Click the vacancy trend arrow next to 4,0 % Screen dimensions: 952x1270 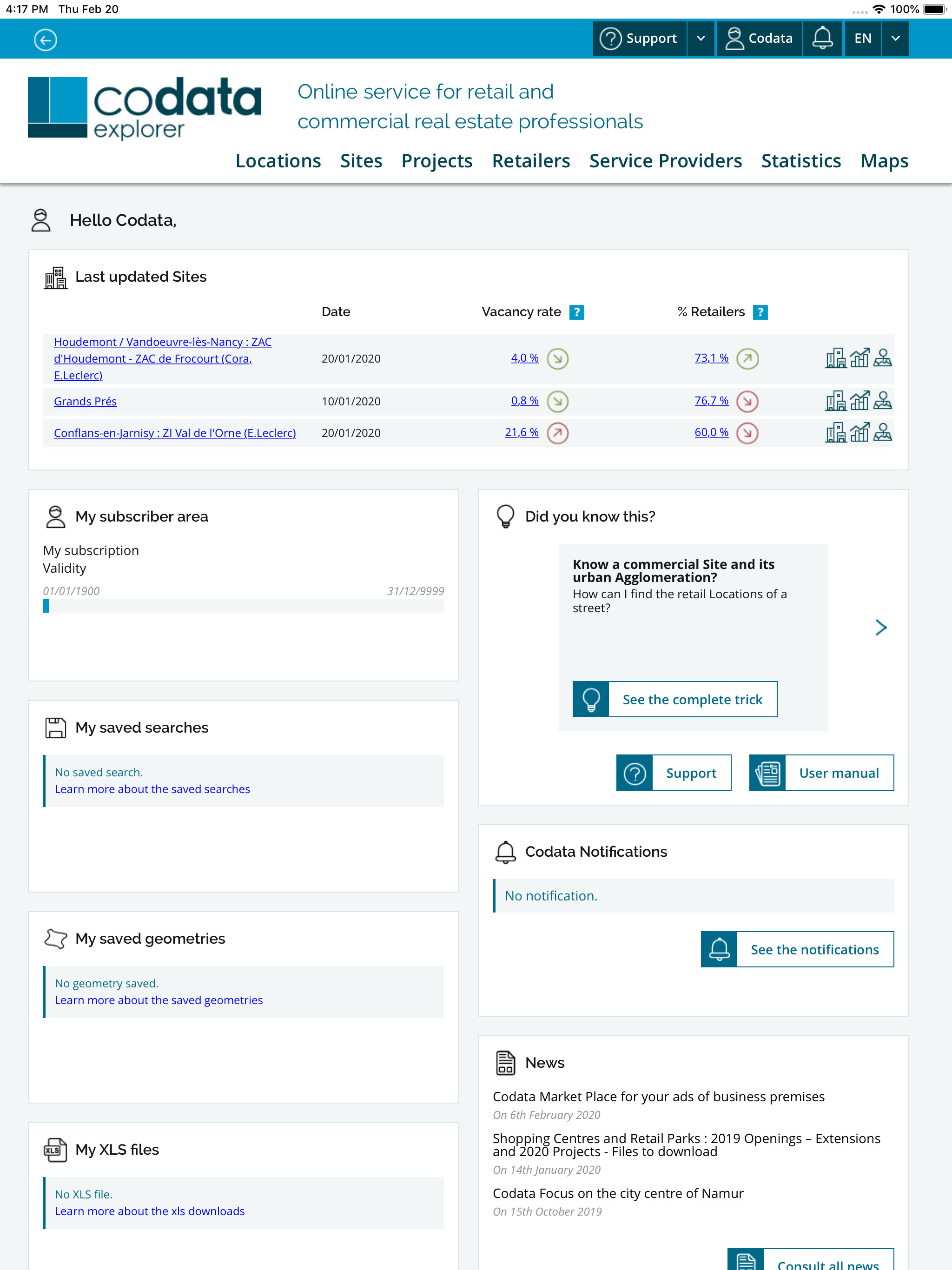click(x=557, y=359)
